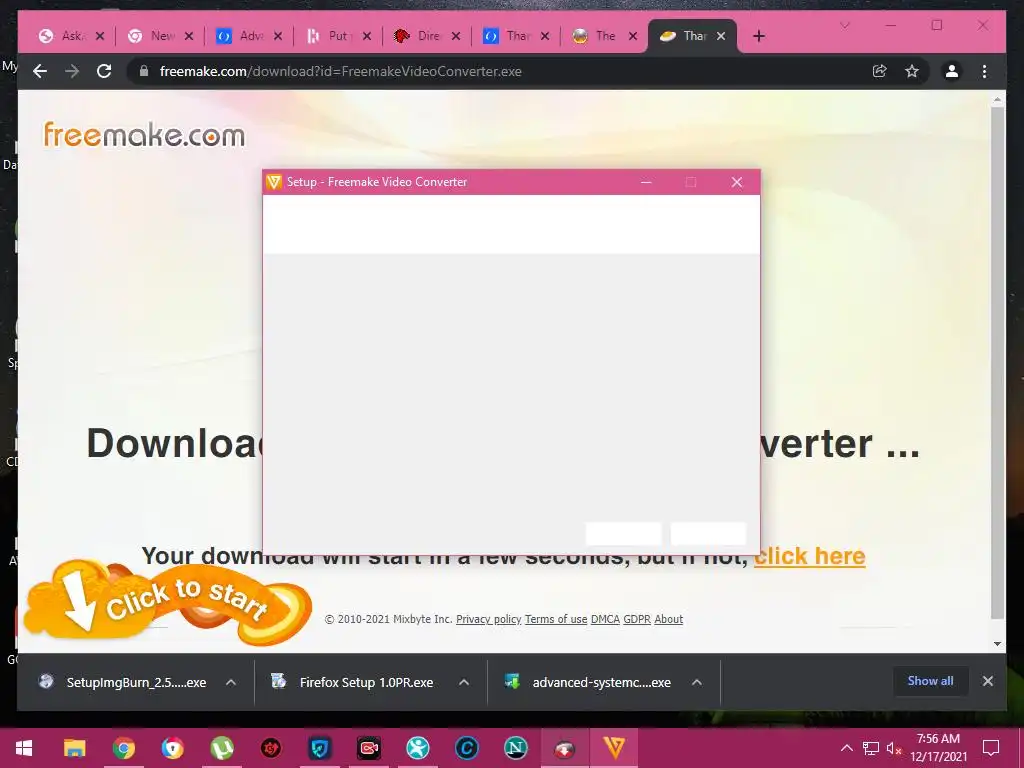Open the DMCA link
This screenshot has width=1024, height=768.
(605, 619)
